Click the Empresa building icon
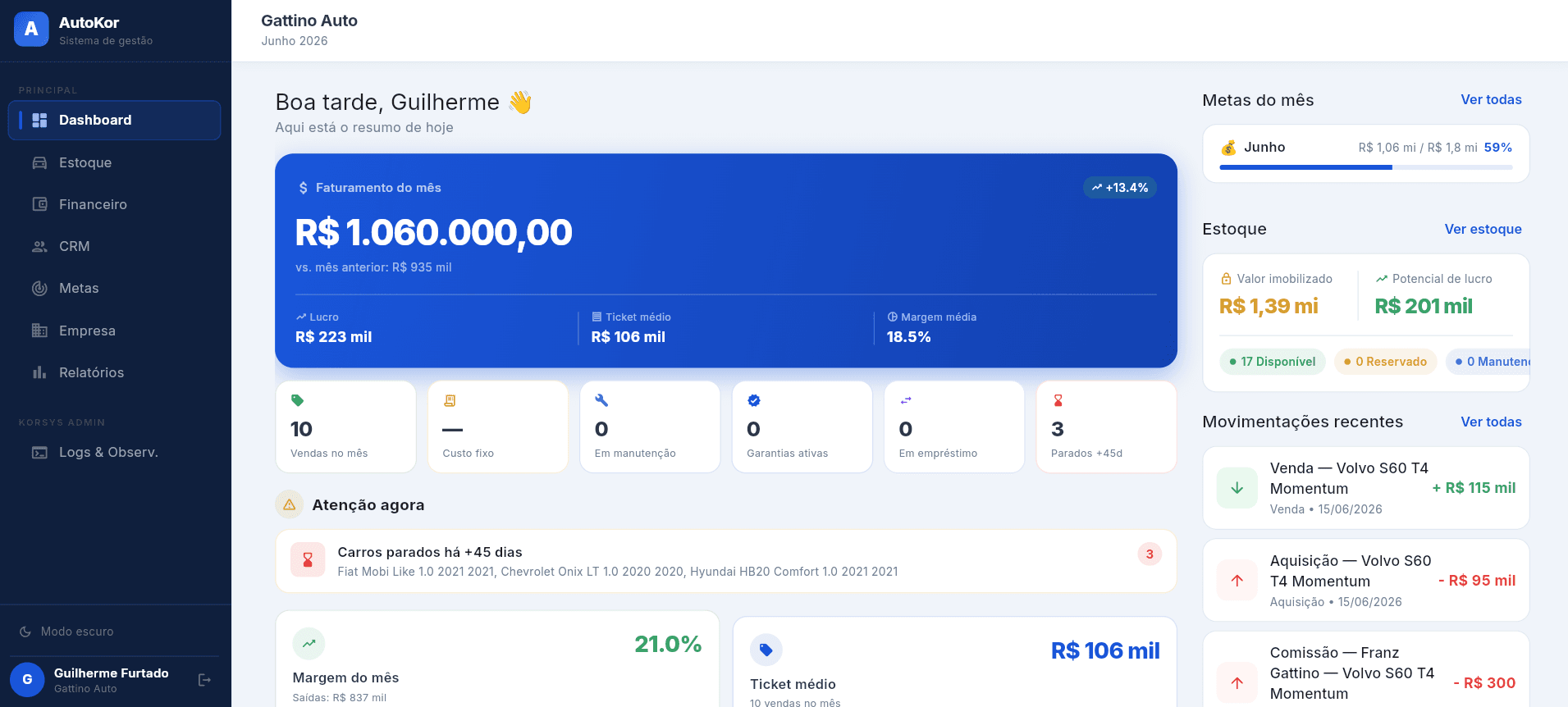 [x=39, y=331]
